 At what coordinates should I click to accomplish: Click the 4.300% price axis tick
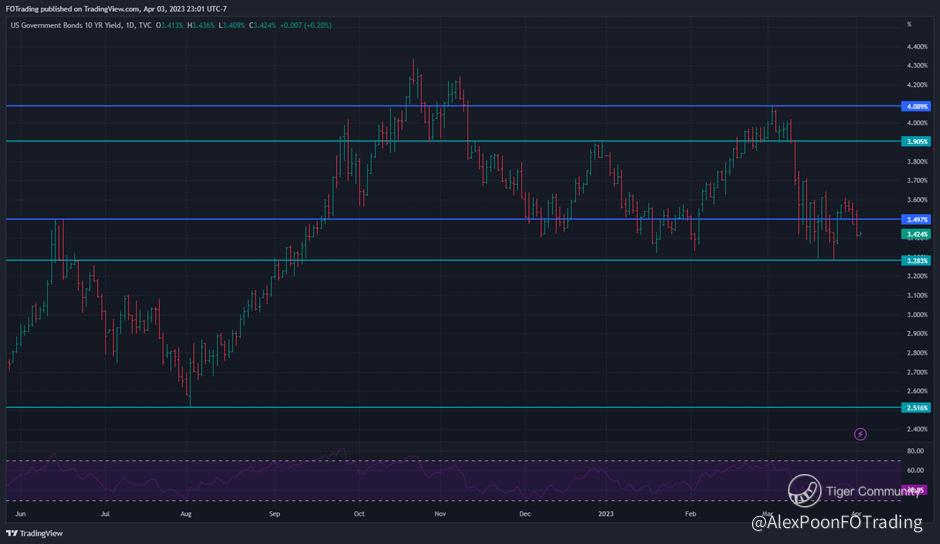(917, 66)
